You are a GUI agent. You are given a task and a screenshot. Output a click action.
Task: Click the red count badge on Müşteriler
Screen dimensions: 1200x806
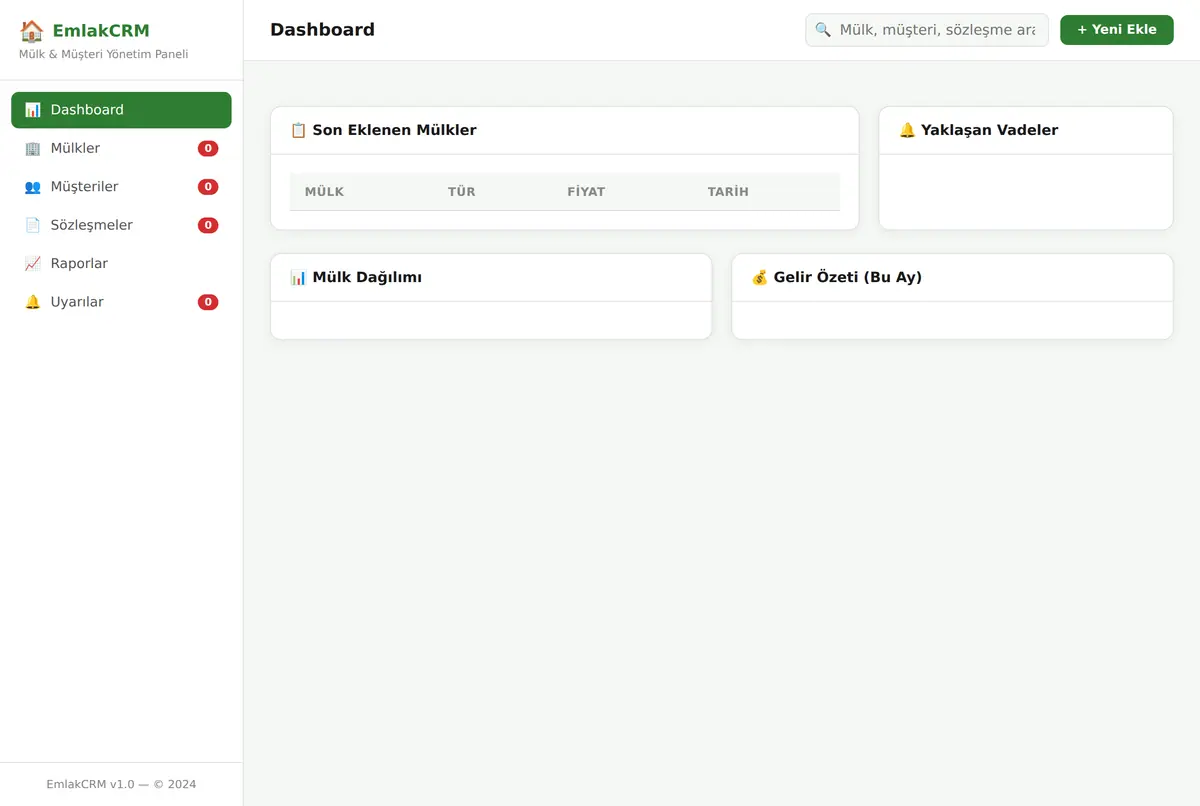tap(208, 187)
